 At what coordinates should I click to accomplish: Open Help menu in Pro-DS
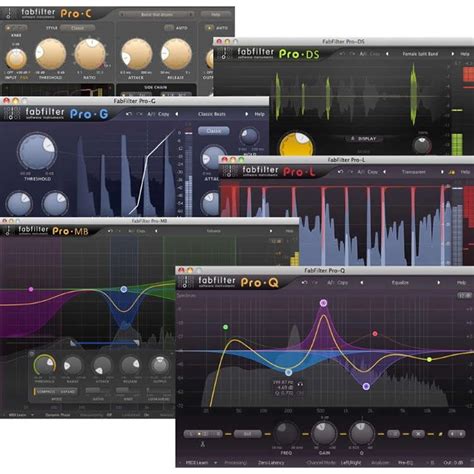[465, 54]
